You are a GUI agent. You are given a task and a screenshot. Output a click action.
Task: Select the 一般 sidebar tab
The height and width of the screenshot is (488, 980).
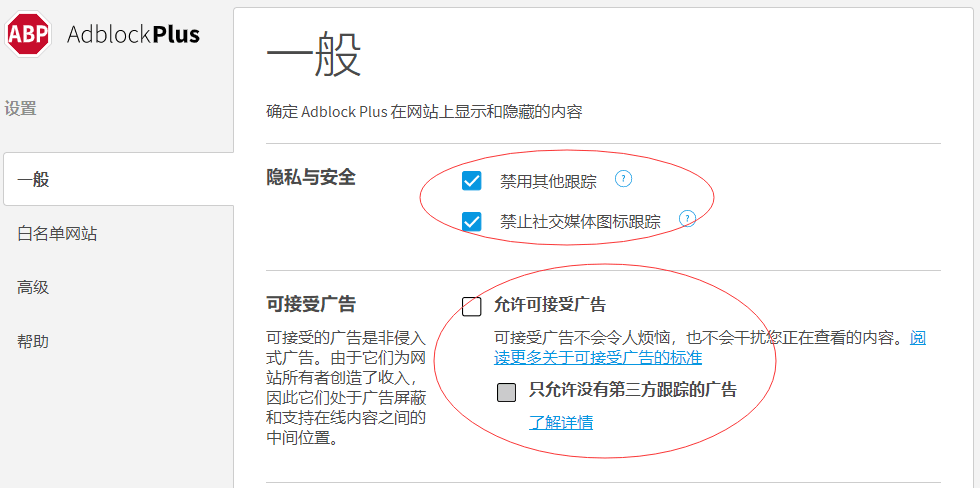[118, 179]
